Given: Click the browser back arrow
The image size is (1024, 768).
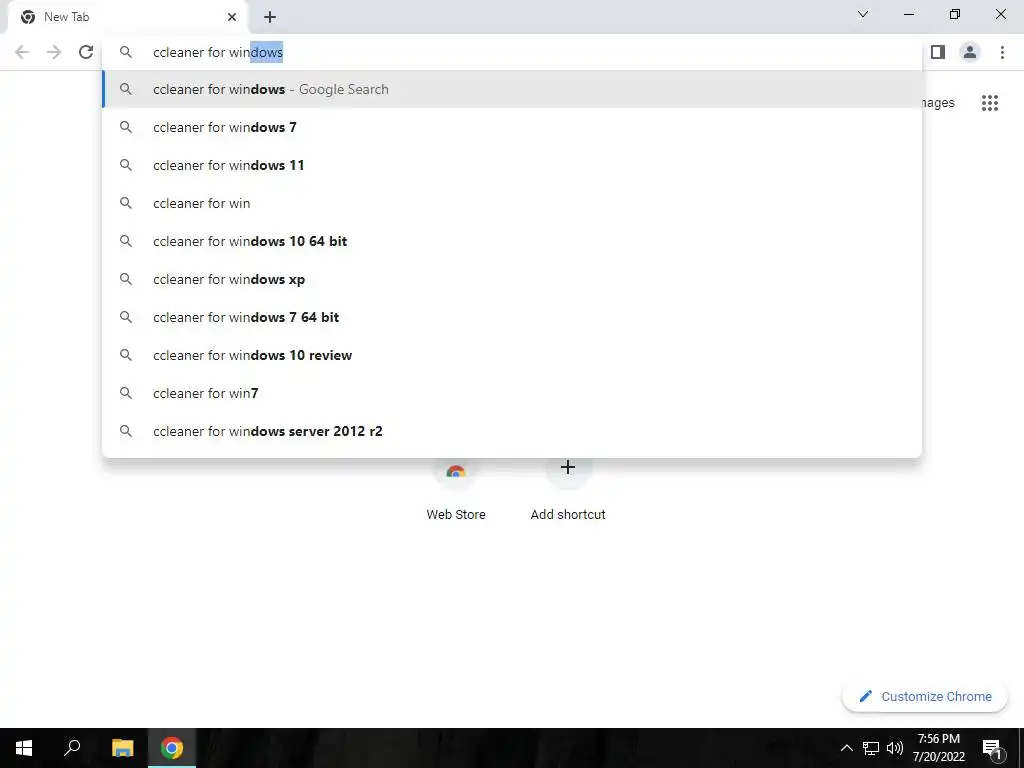Looking at the screenshot, I should (22, 52).
